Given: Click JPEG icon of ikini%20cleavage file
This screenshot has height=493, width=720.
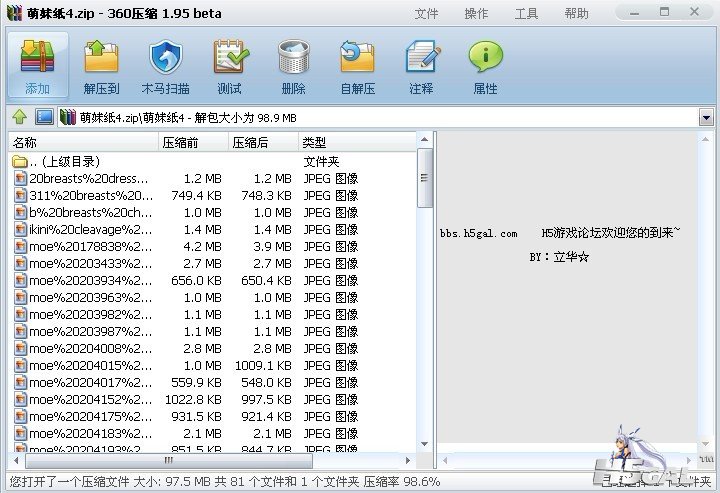Looking at the screenshot, I should point(20,229).
